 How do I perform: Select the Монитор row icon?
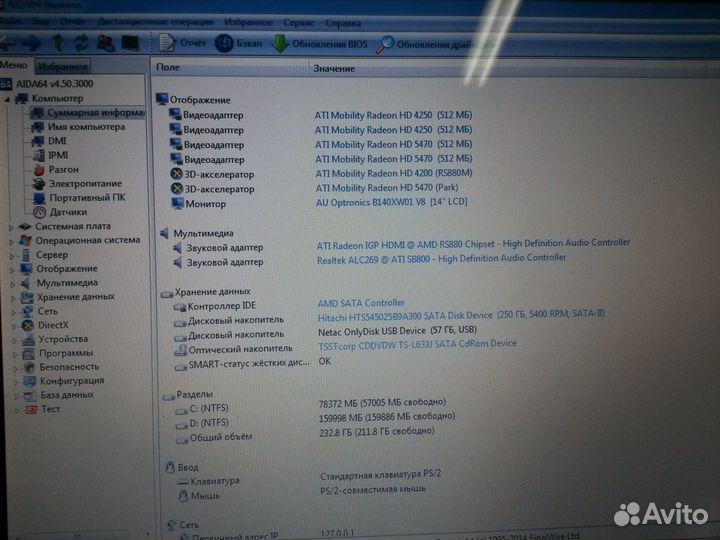coord(178,203)
